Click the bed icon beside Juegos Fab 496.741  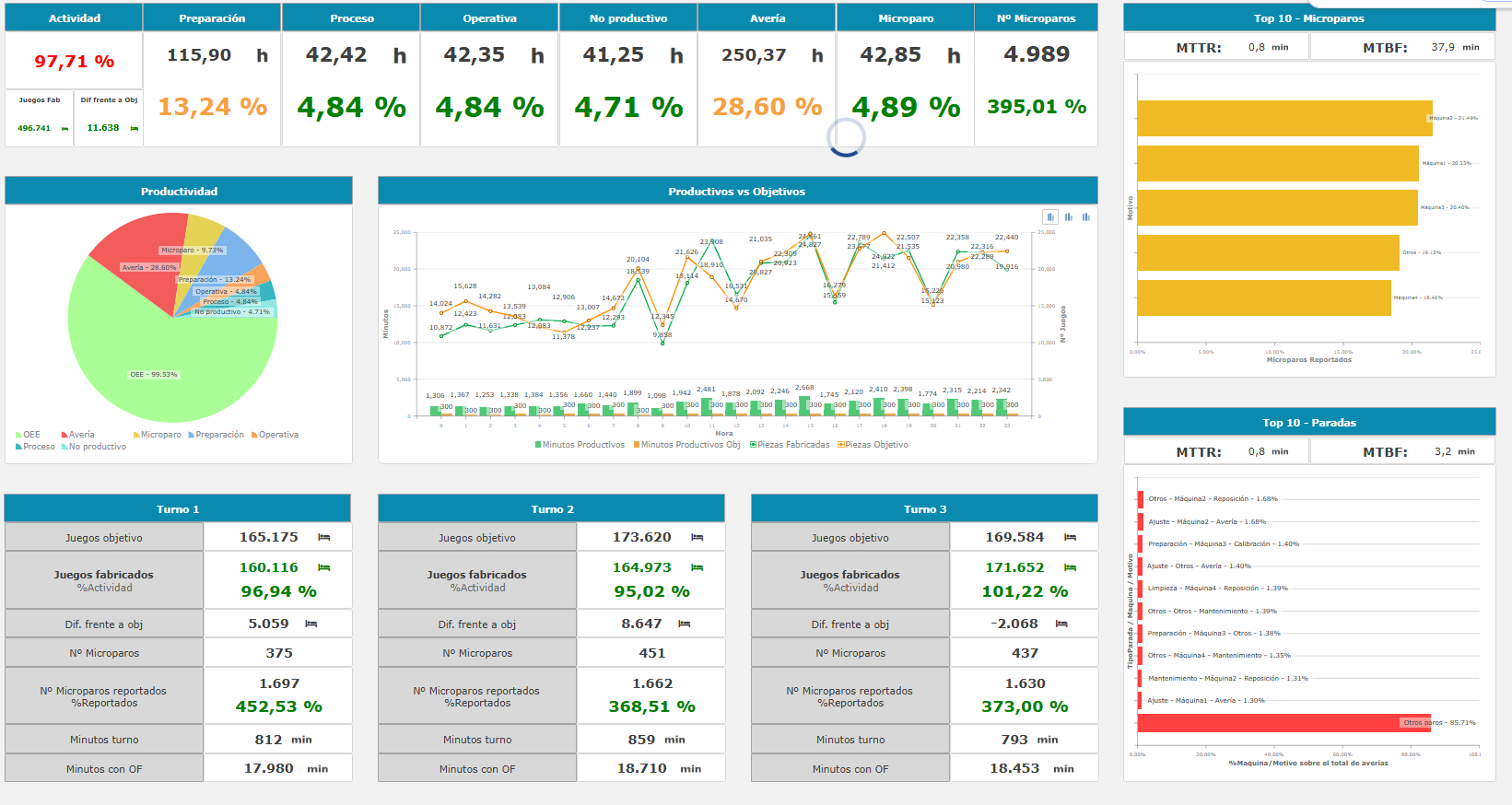[x=64, y=129]
